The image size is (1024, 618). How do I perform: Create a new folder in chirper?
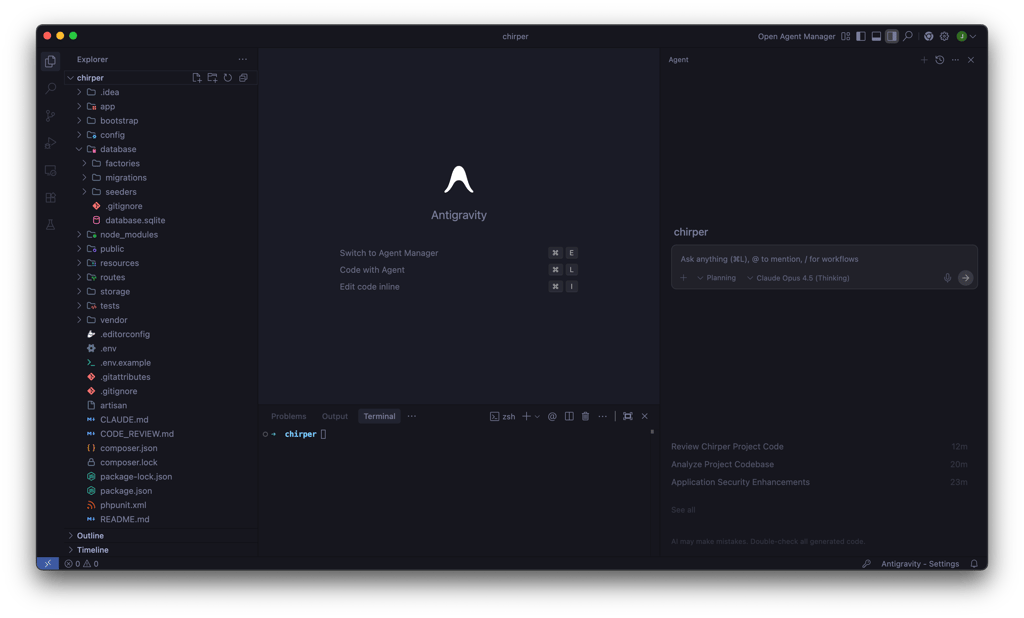[212, 78]
